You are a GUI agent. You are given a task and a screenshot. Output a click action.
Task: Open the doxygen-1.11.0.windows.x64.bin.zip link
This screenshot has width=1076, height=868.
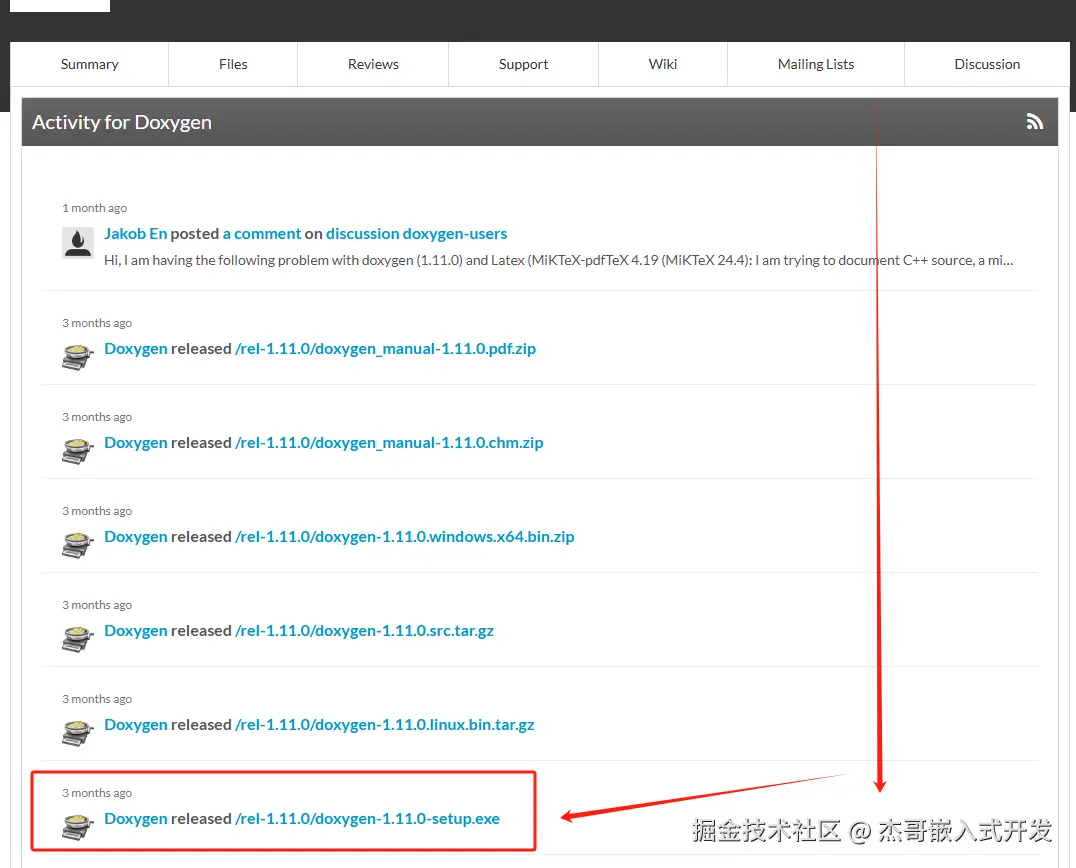[x=405, y=537]
